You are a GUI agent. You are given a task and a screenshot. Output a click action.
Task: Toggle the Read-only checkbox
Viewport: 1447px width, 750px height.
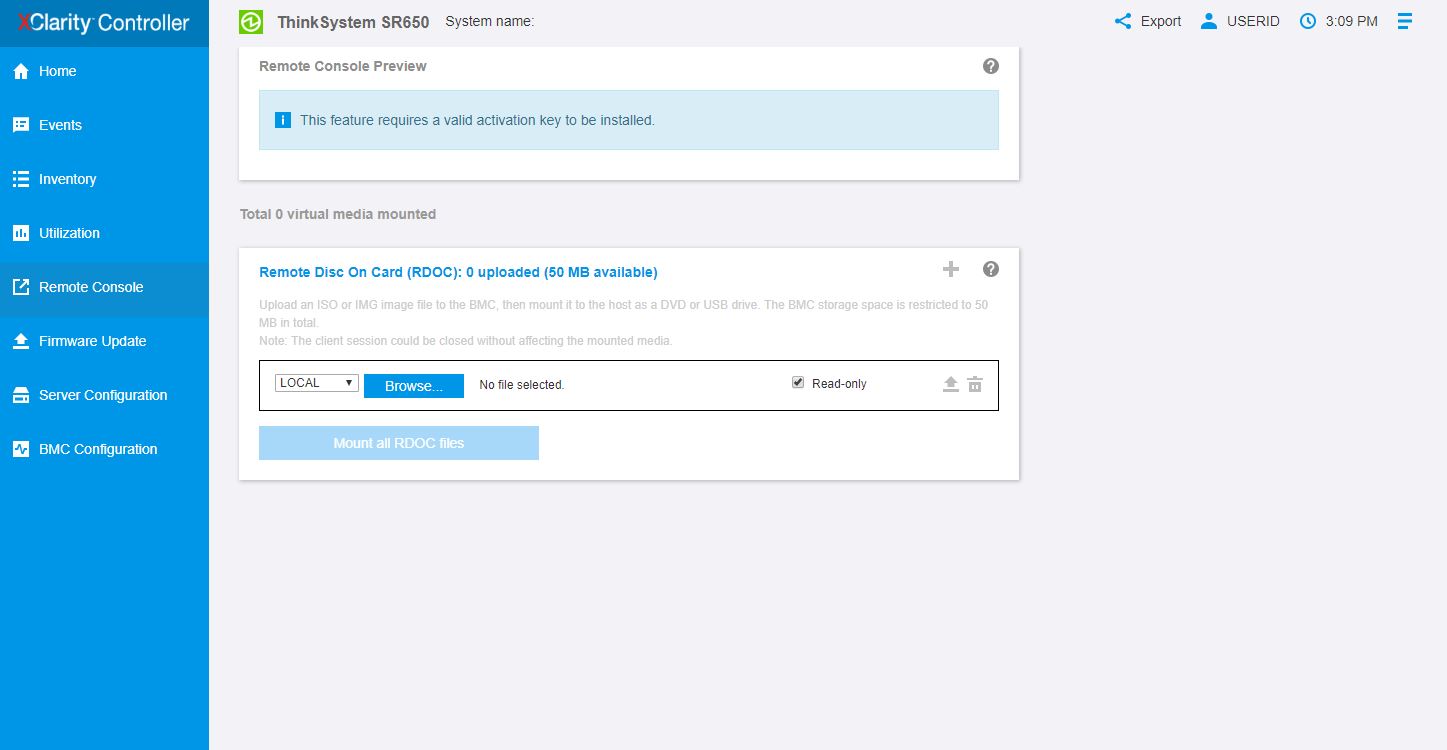[798, 382]
